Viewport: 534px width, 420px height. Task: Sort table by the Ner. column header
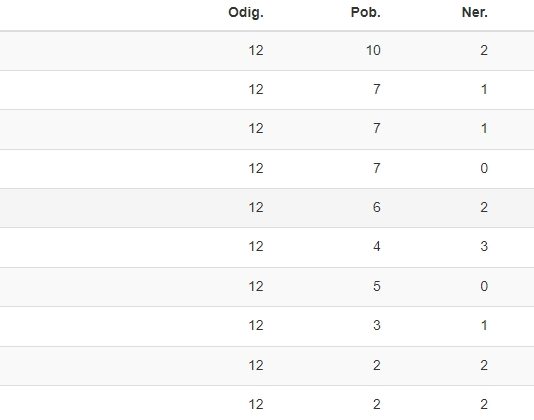coord(474,13)
